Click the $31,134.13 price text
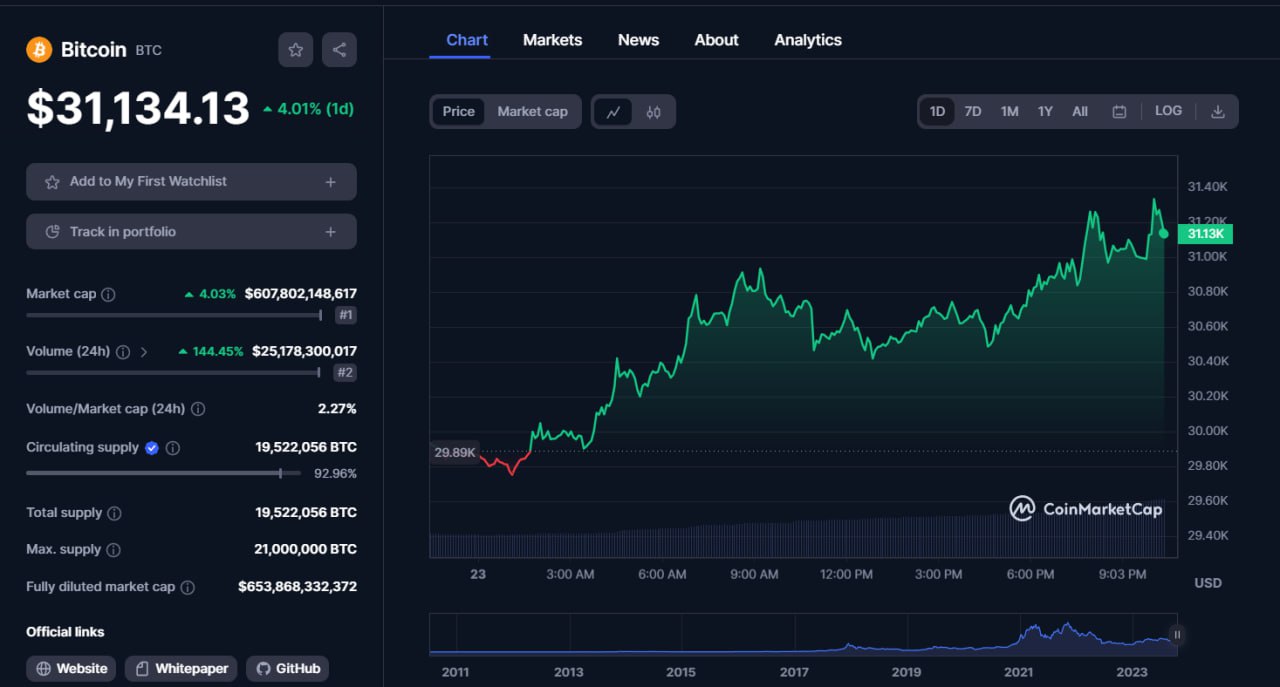1280x687 pixels. coord(138,108)
